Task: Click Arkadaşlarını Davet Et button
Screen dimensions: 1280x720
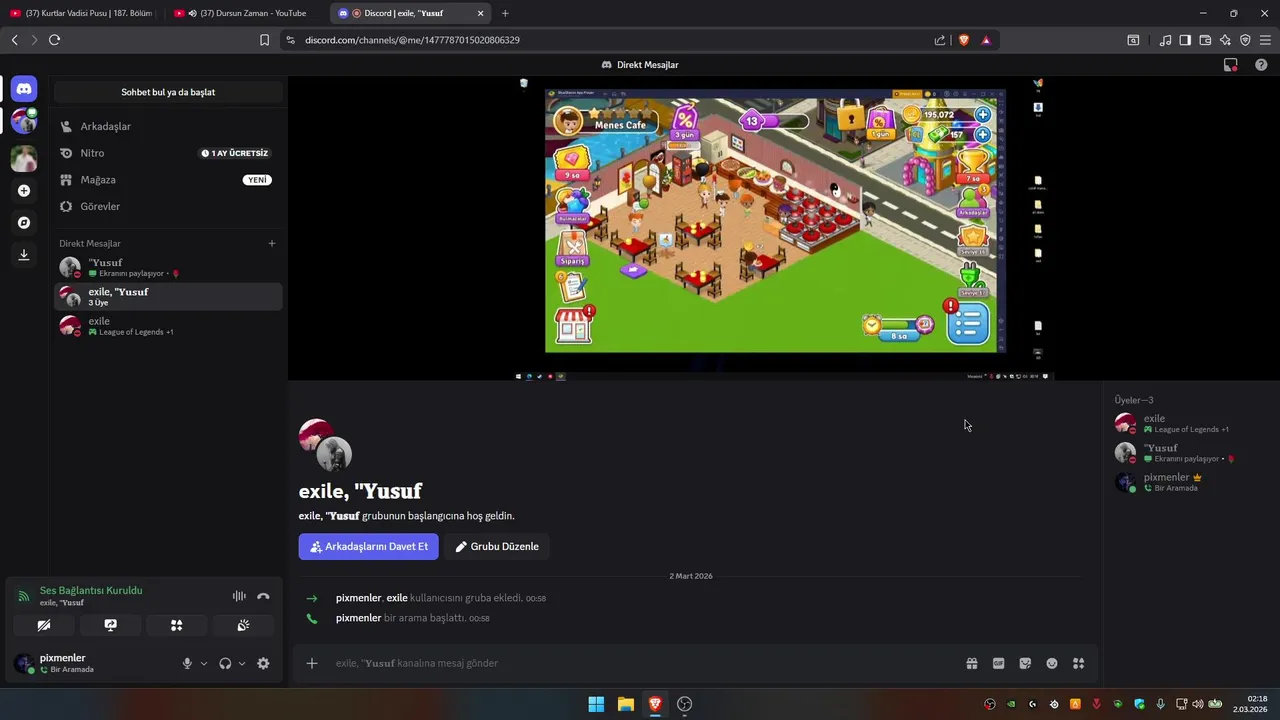Action: 368,546
